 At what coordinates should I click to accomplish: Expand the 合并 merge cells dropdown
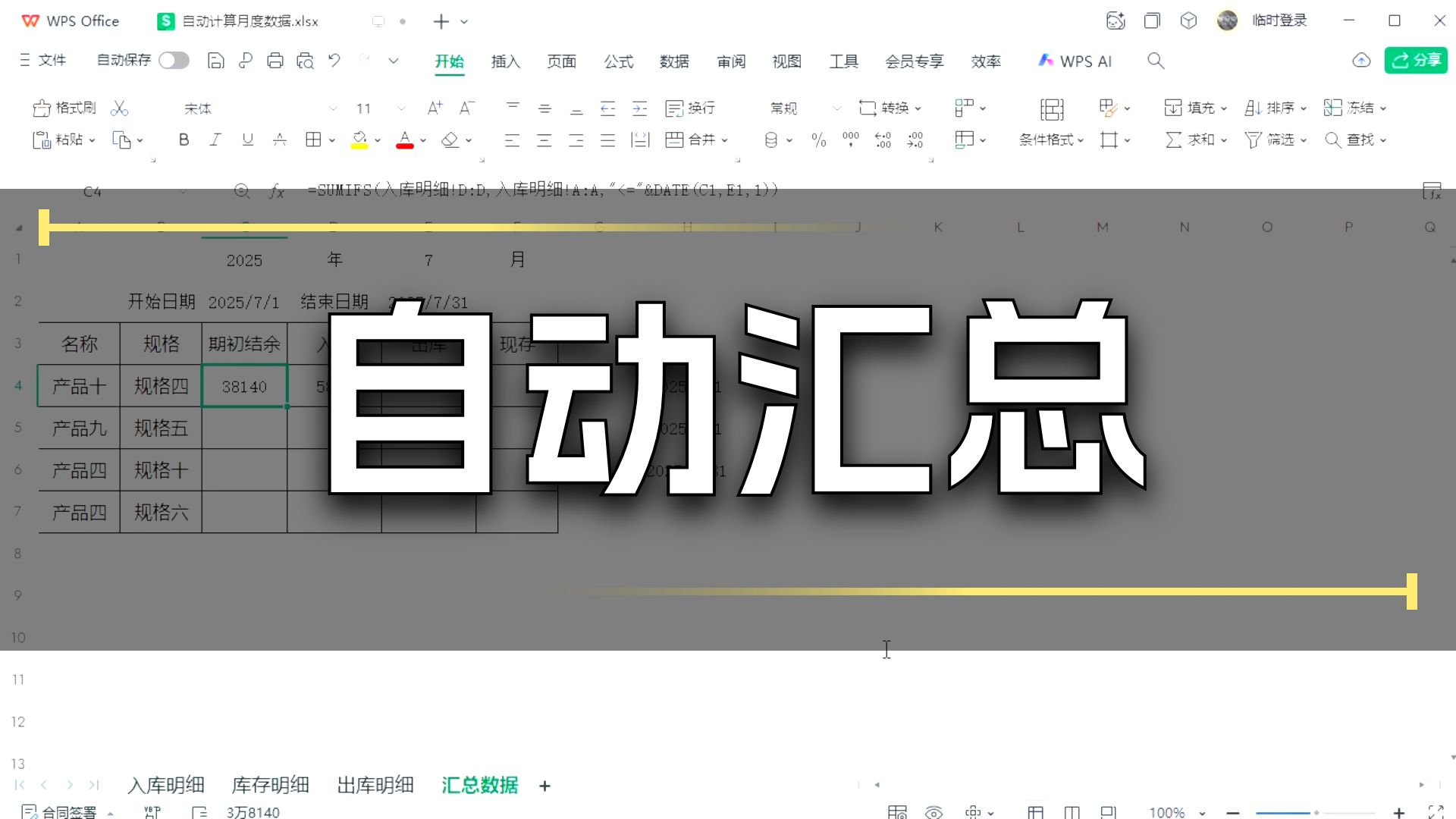[x=725, y=140]
